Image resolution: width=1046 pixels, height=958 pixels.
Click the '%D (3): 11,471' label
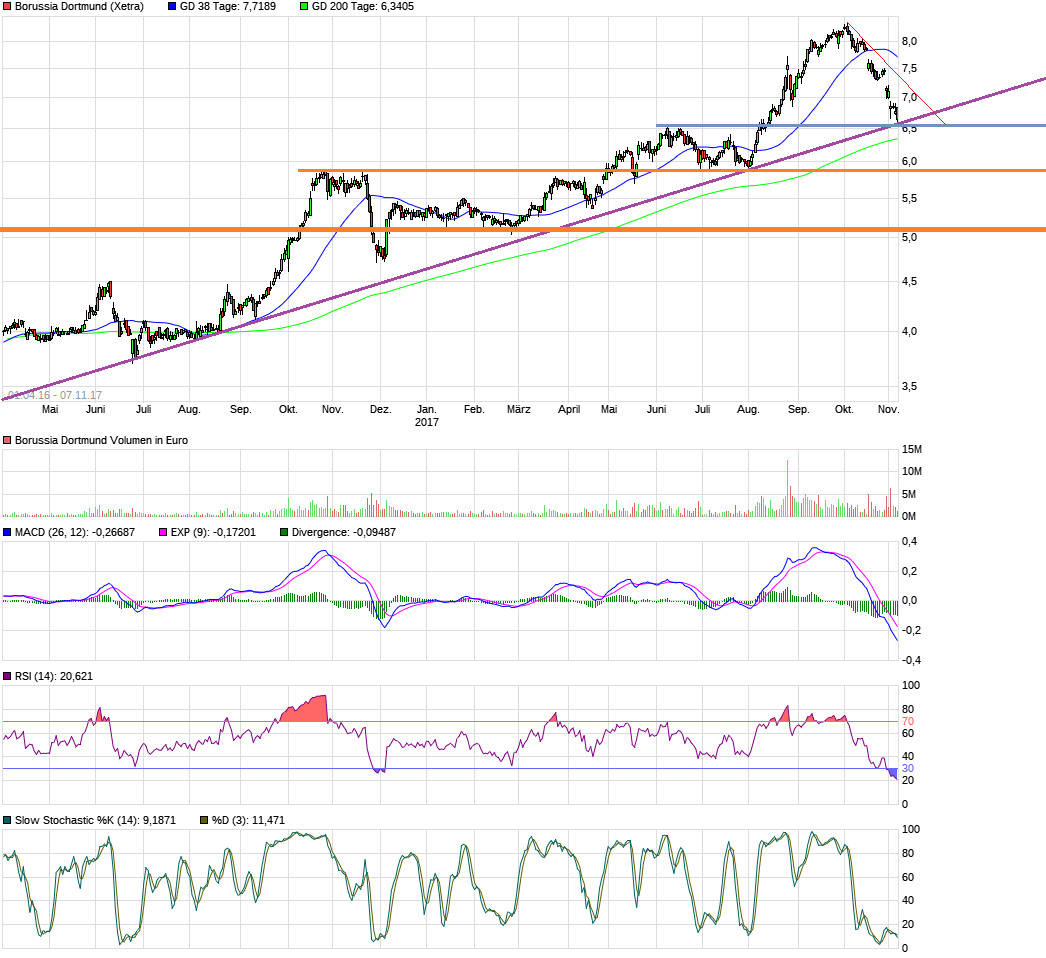[x=248, y=821]
